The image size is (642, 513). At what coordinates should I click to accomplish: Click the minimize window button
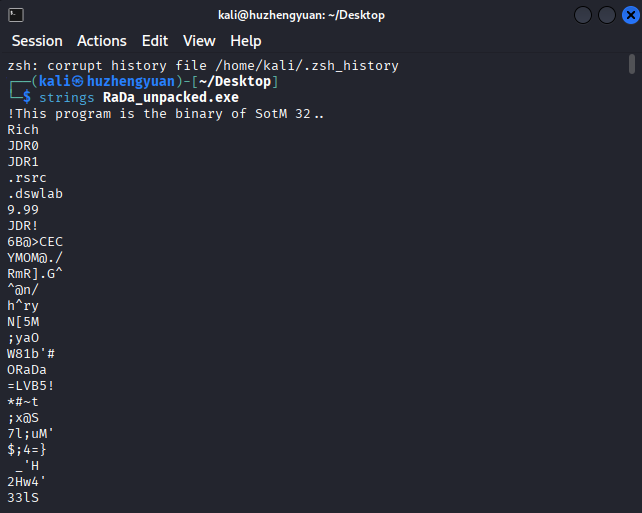(583, 15)
